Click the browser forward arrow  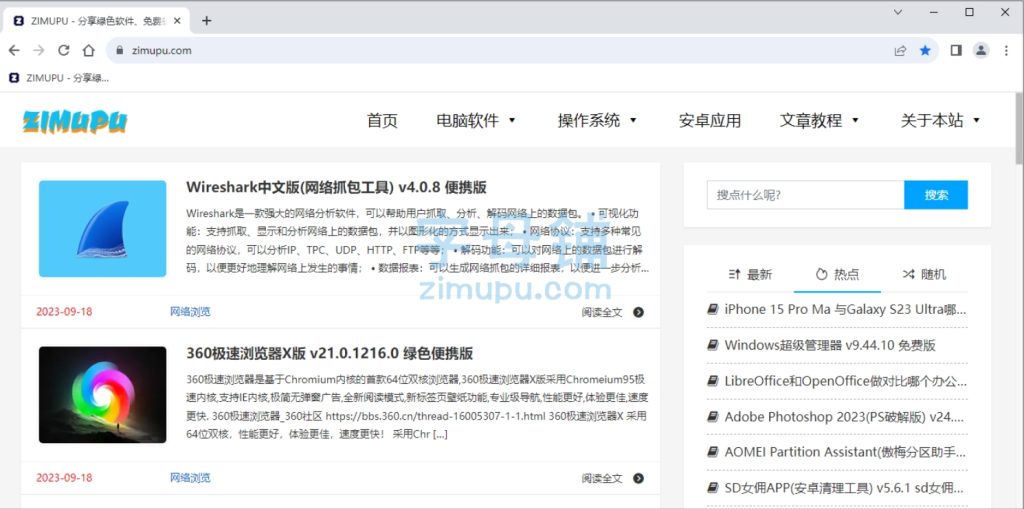point(39,50)
